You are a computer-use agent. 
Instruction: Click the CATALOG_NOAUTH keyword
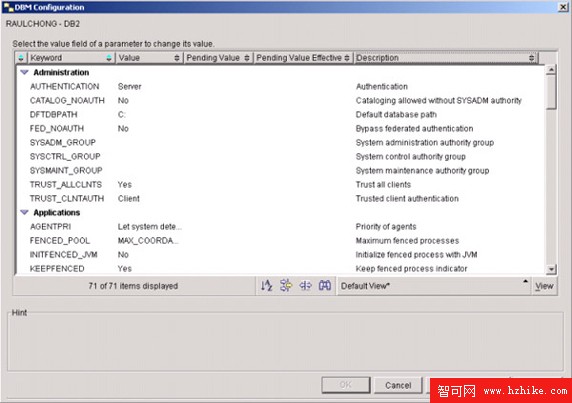67,101
